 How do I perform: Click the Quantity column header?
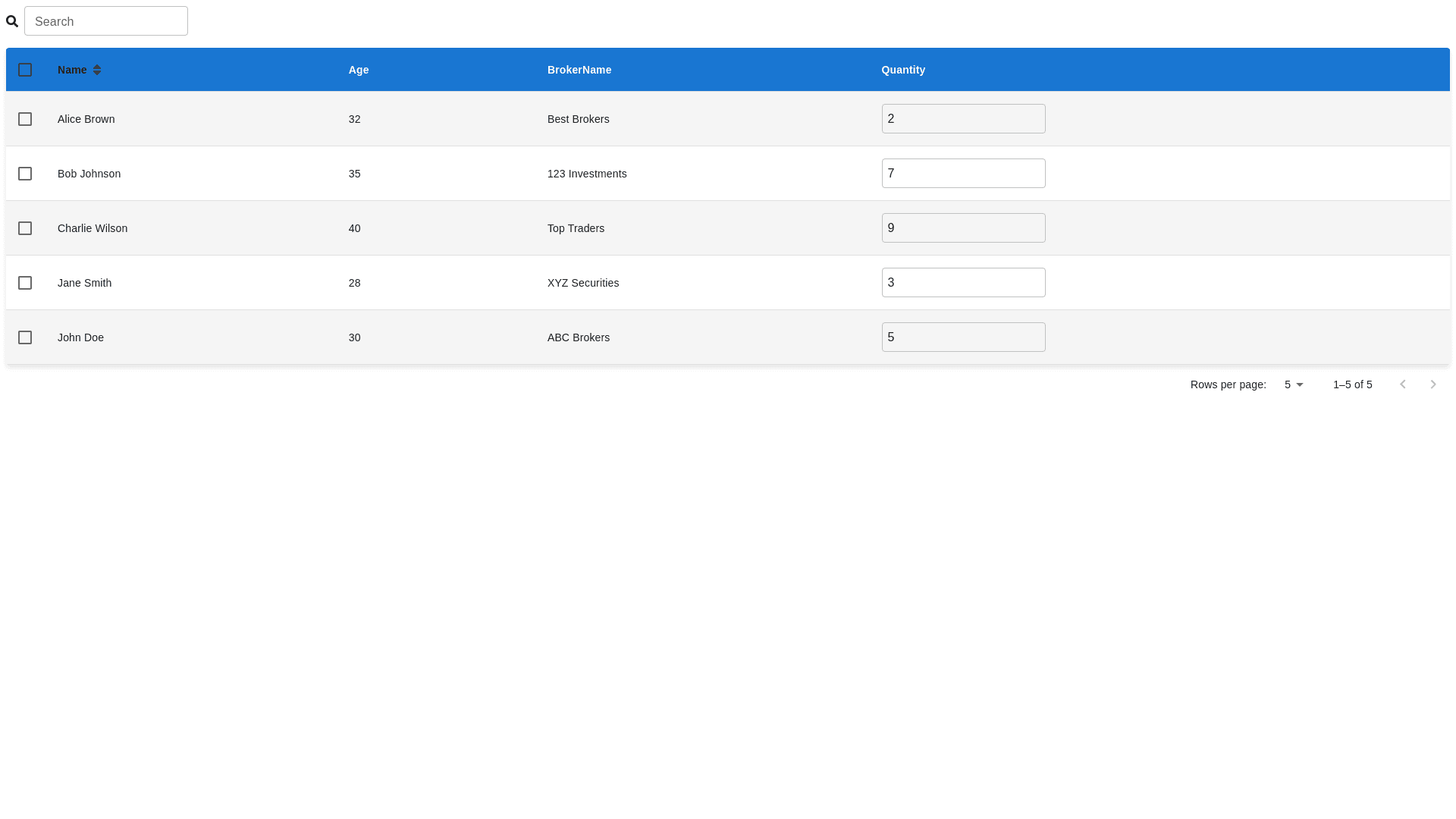903,70
